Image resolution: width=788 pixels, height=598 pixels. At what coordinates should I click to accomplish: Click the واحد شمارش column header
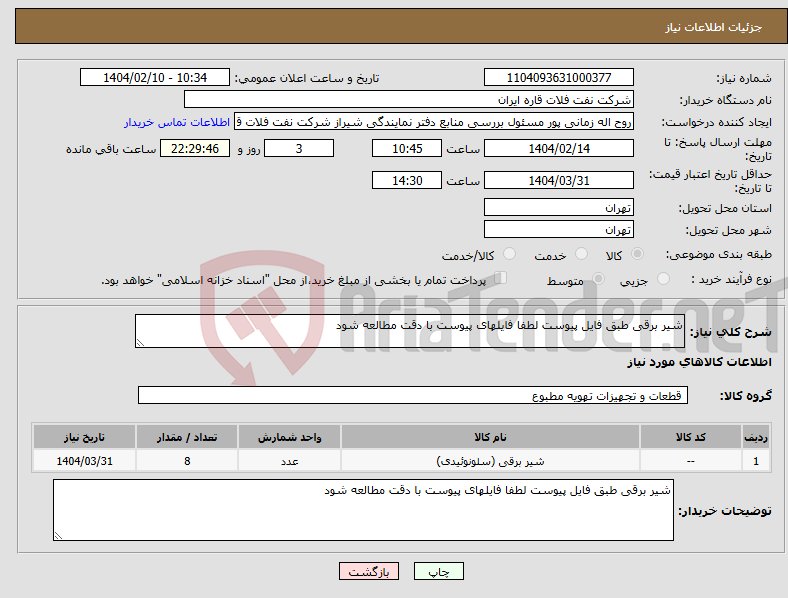[x=289, y=437]
